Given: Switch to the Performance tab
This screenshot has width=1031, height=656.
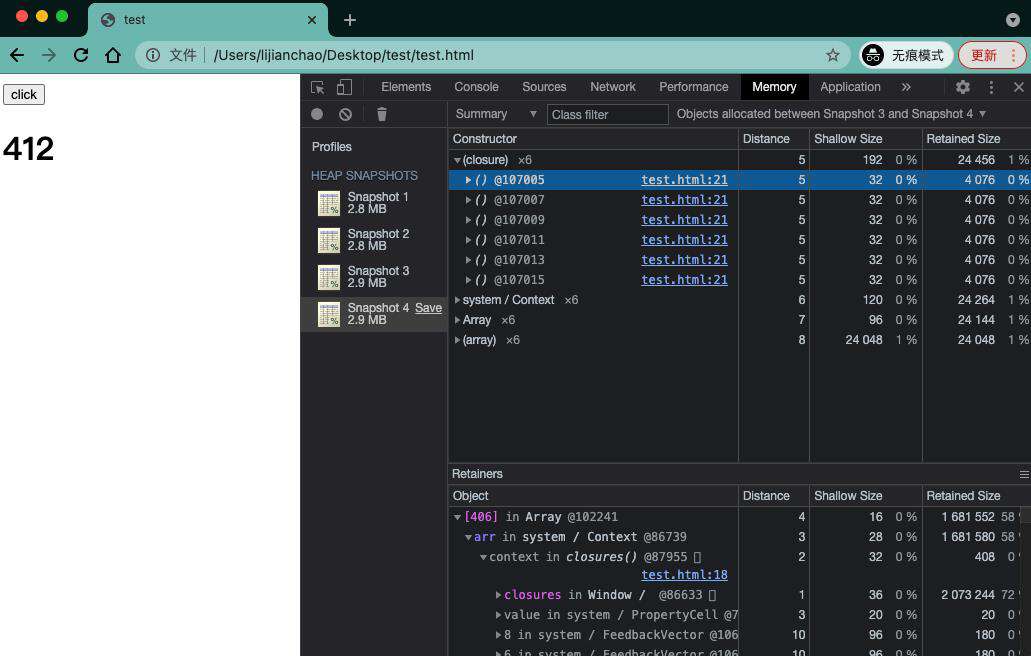Looking at the screenshot, I should tap(694, 87).
